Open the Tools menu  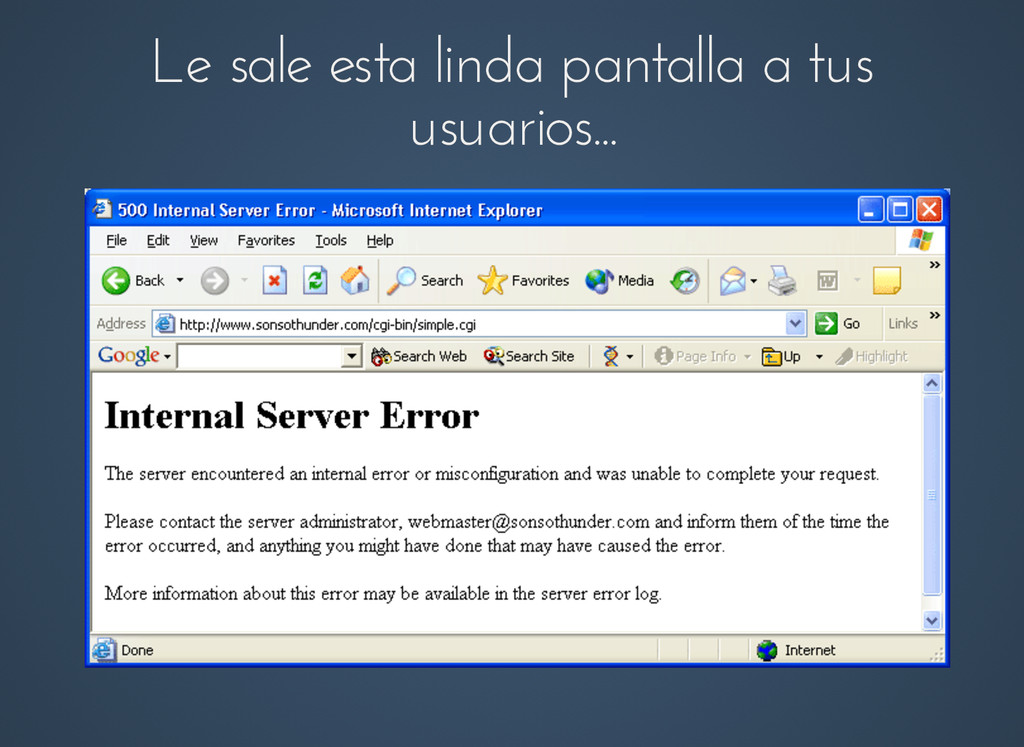pyautogui.click(x=330, y=240)
